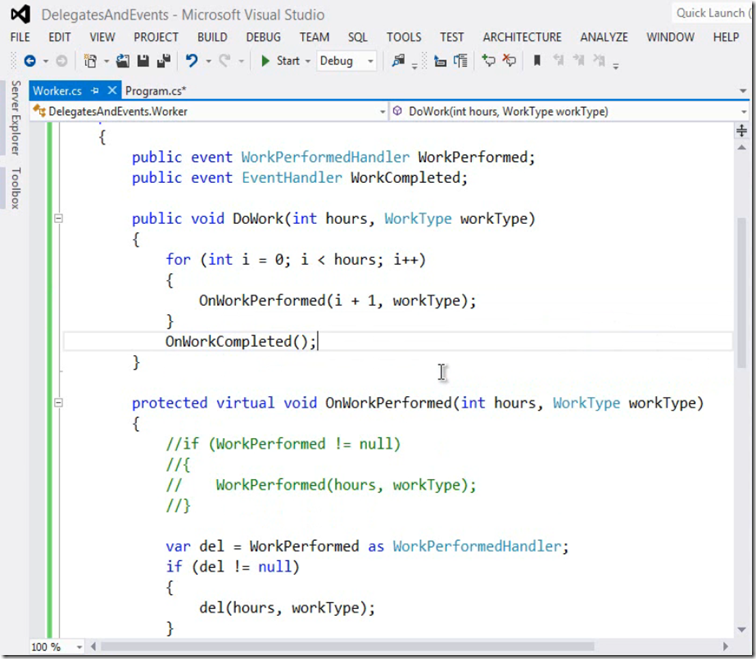Click the Save floppy disk icon
756x659 pixels.
coord(143,61)
